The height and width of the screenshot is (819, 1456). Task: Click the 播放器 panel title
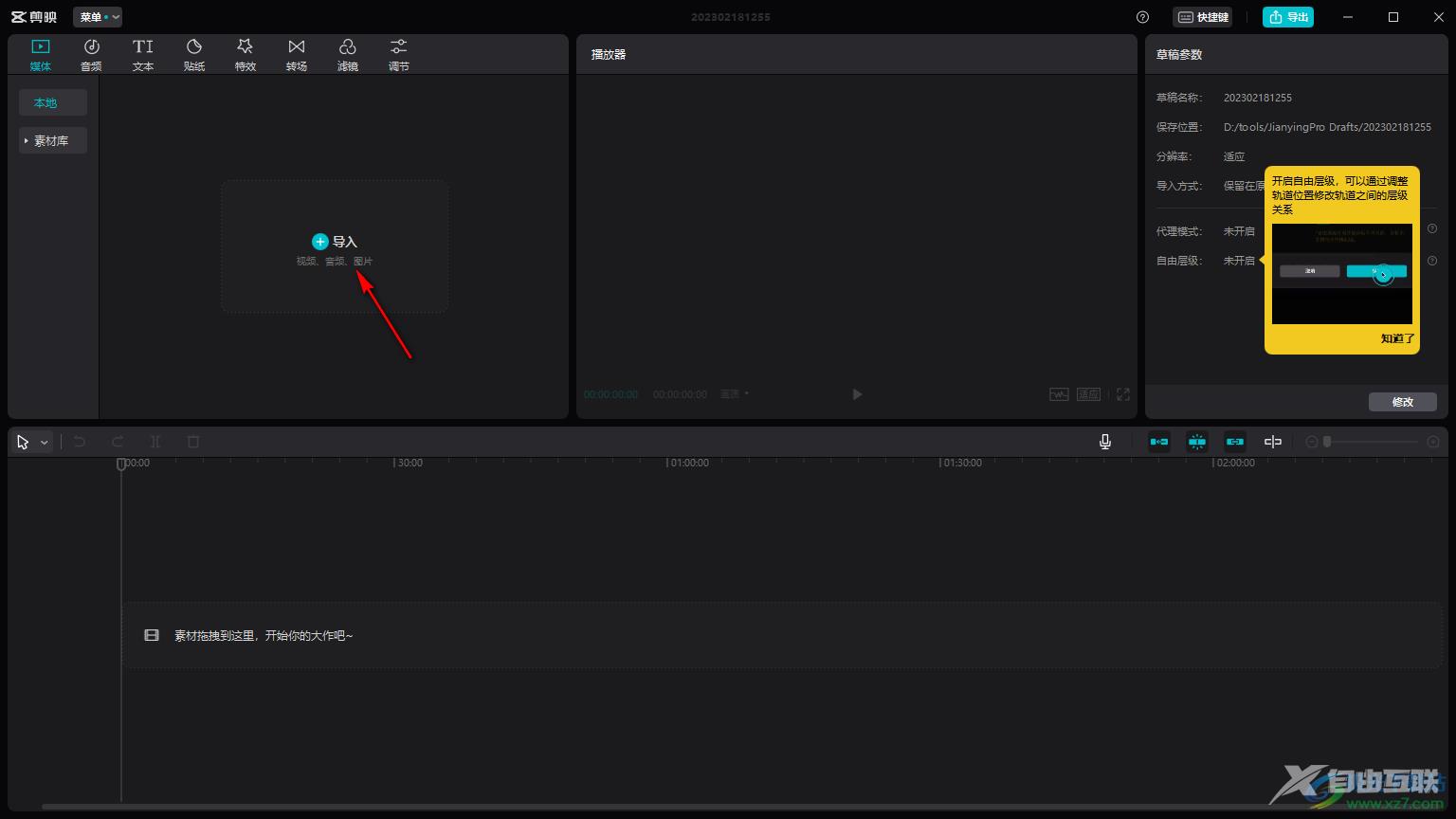pyautogui.click(x=609, y=55)
